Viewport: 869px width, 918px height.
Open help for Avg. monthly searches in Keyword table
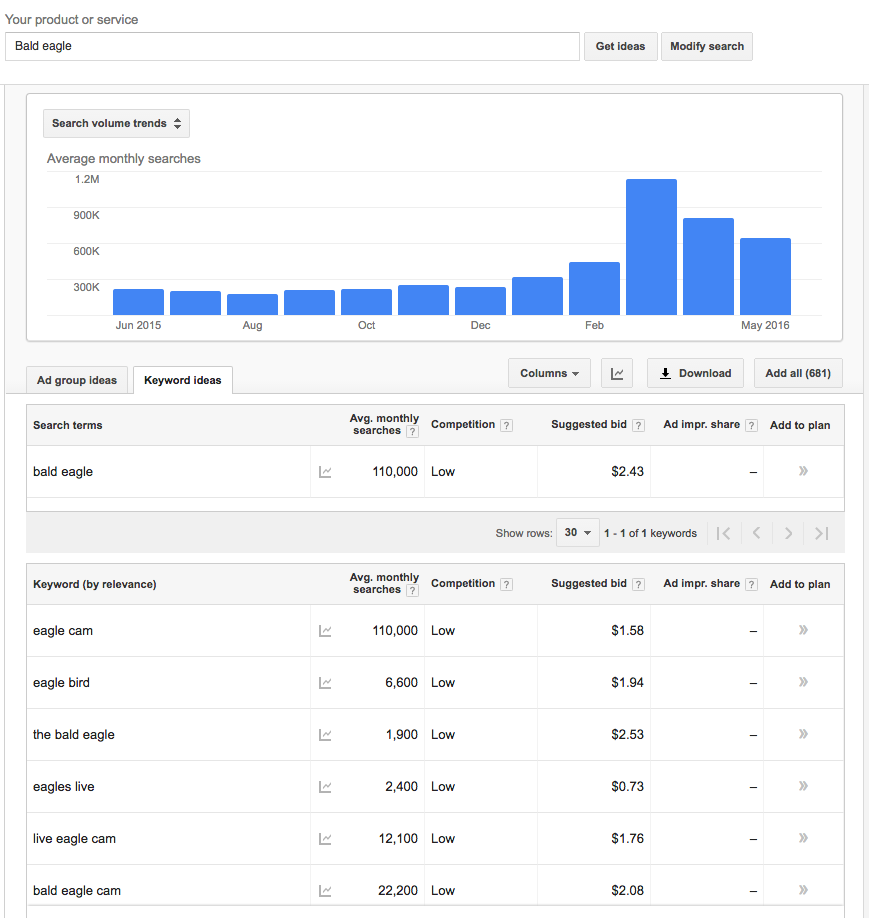(x=412, y=591)
